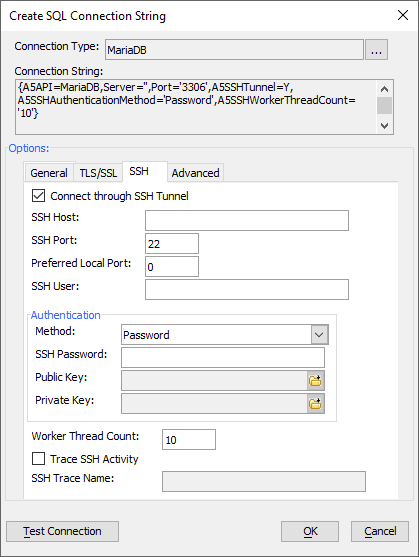This screenshot has width=419, height=557.
Task: Click the Worker Thread Count field
Action: click(x=189, y=439)
